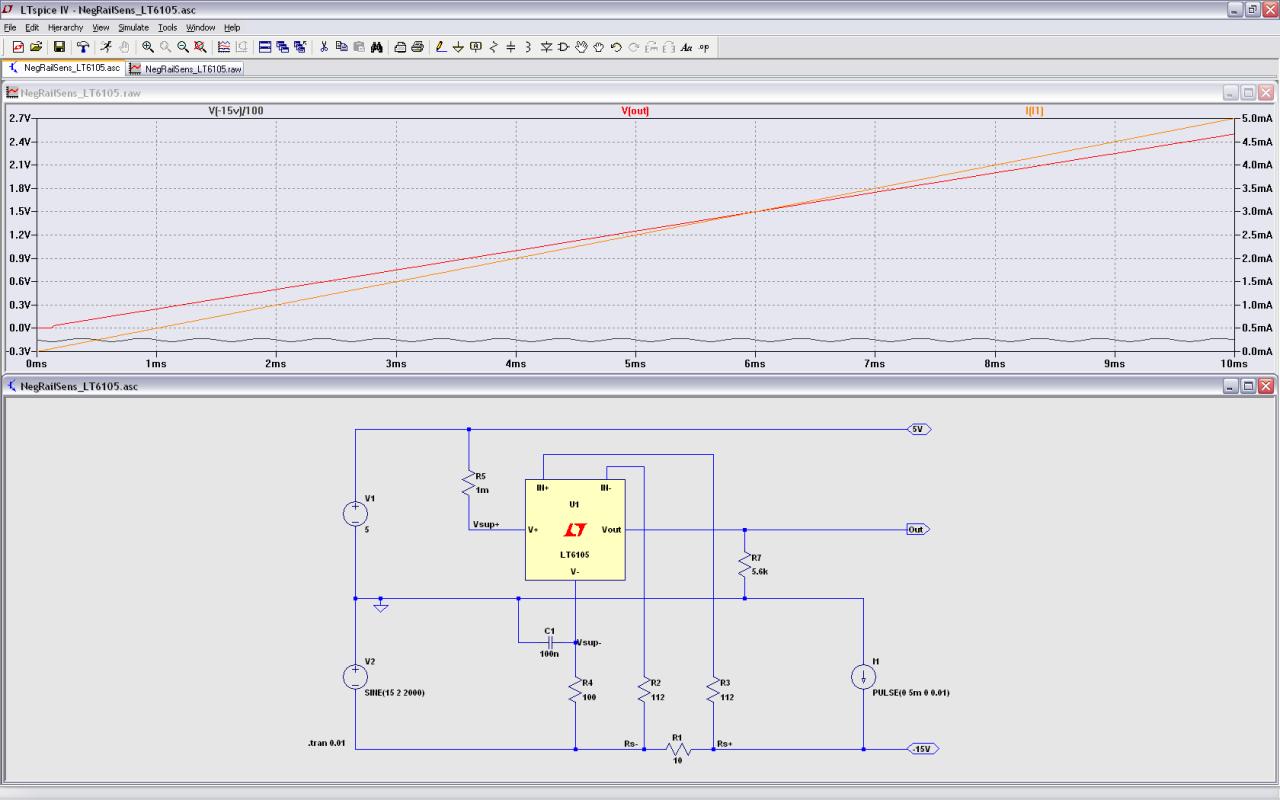Click the .tran 0.01 directive text
Viewport: 1280px width, 800px height.
pos(327,743)
